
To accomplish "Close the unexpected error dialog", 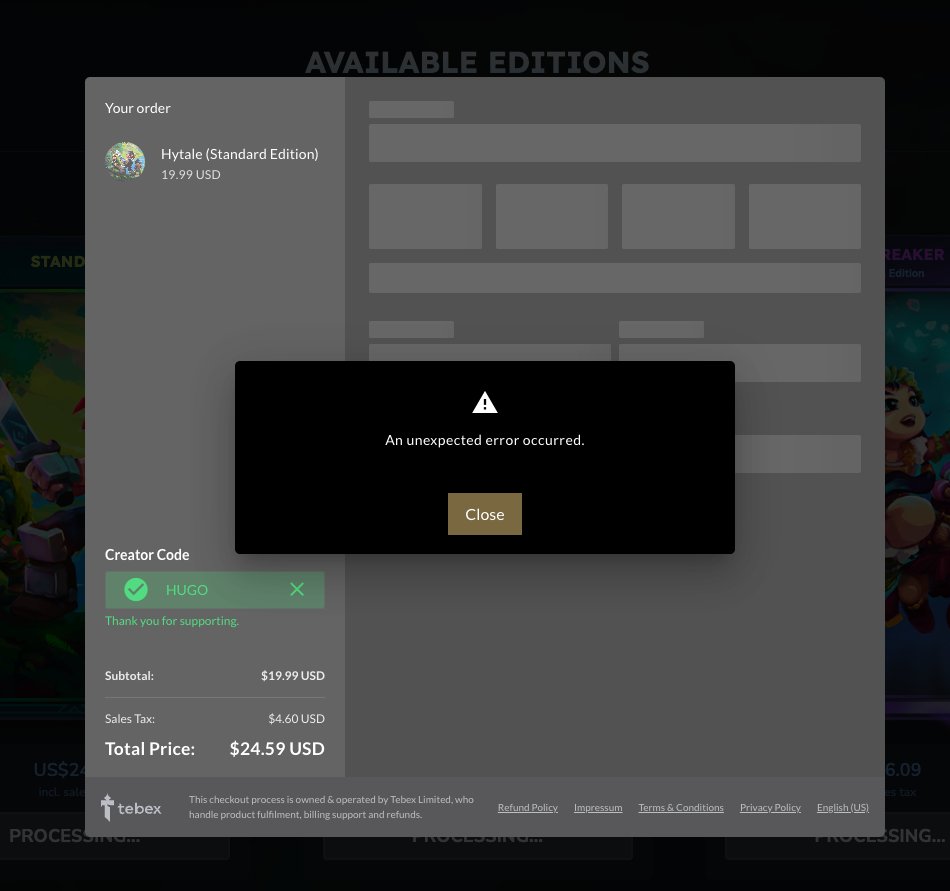I will [x=484, y=514].
